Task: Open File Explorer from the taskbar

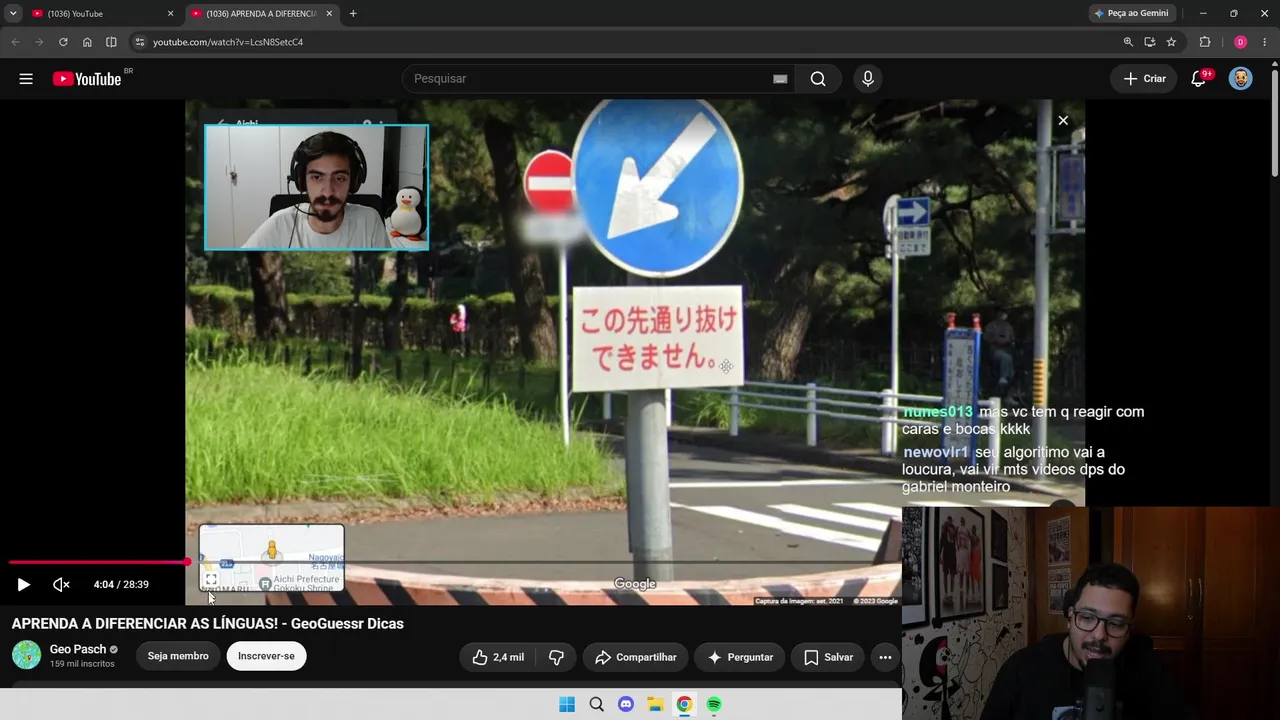Action: [655, 705]
